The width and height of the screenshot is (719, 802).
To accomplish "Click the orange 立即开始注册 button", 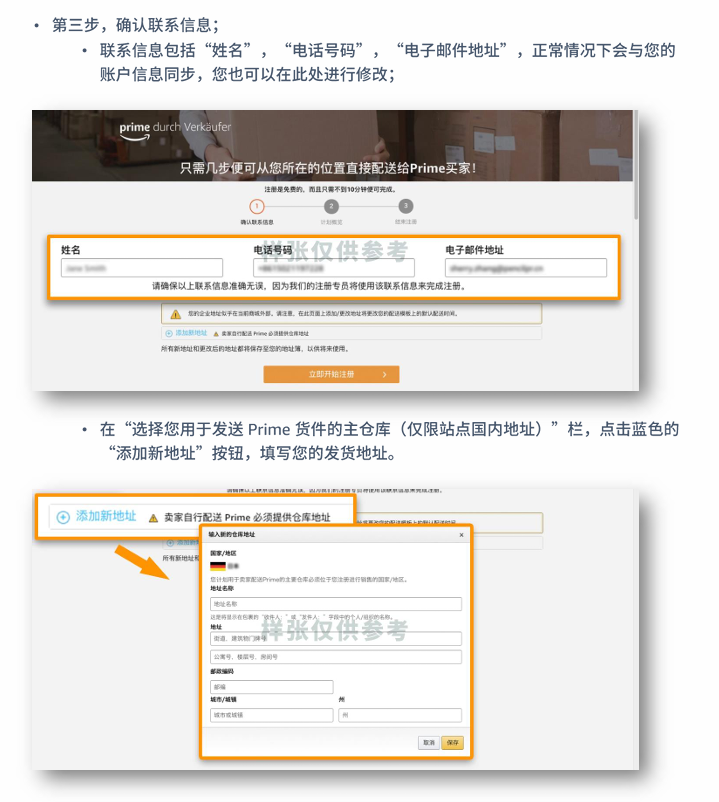I will [331, 374].
